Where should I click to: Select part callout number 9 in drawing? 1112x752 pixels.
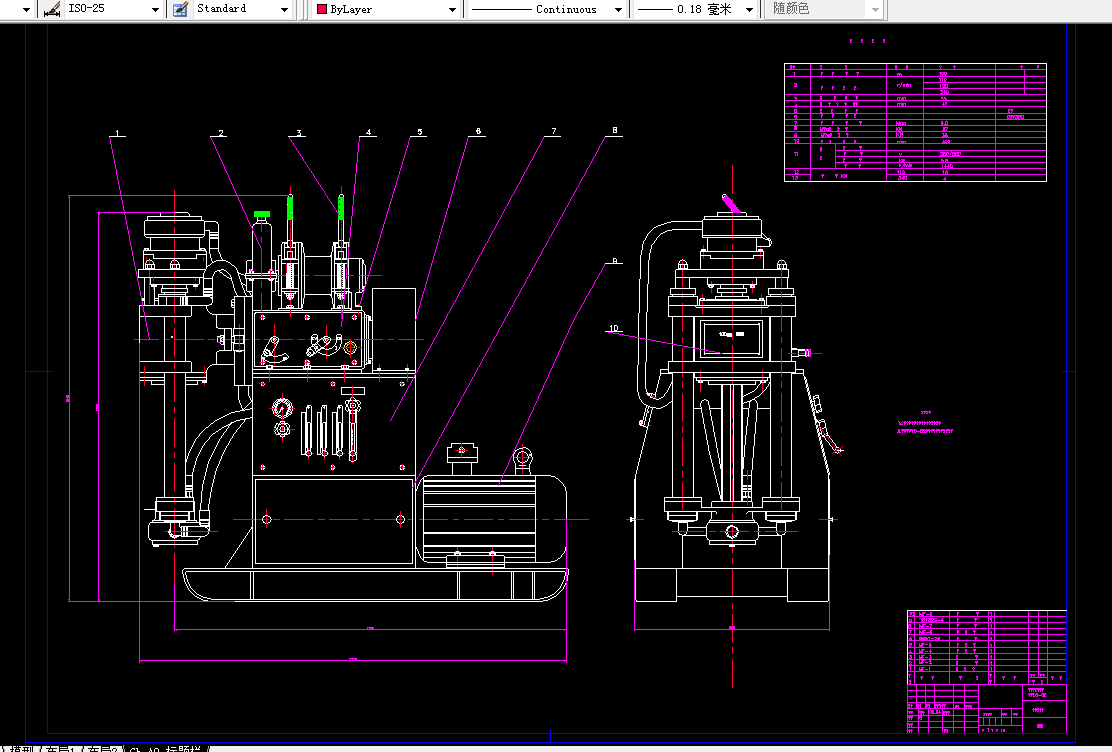615,261
